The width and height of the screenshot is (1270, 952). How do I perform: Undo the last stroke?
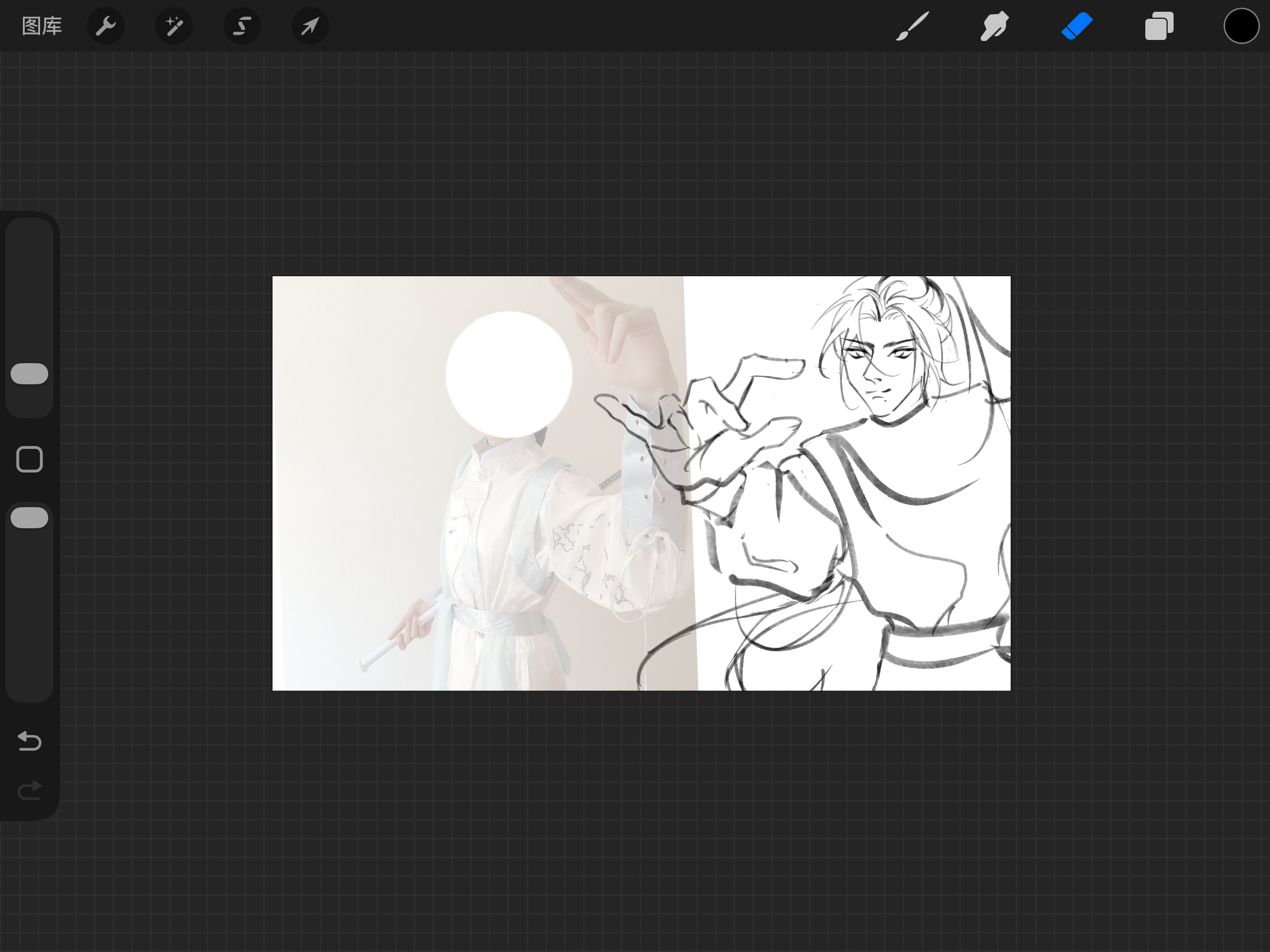tap(29, 741)
